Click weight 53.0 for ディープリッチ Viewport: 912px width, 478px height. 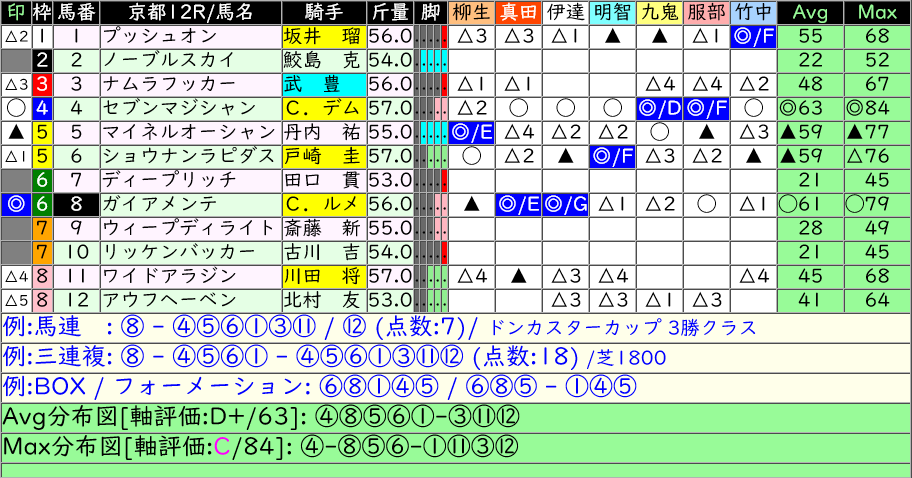pyautogui.click(x=390, y=180)
